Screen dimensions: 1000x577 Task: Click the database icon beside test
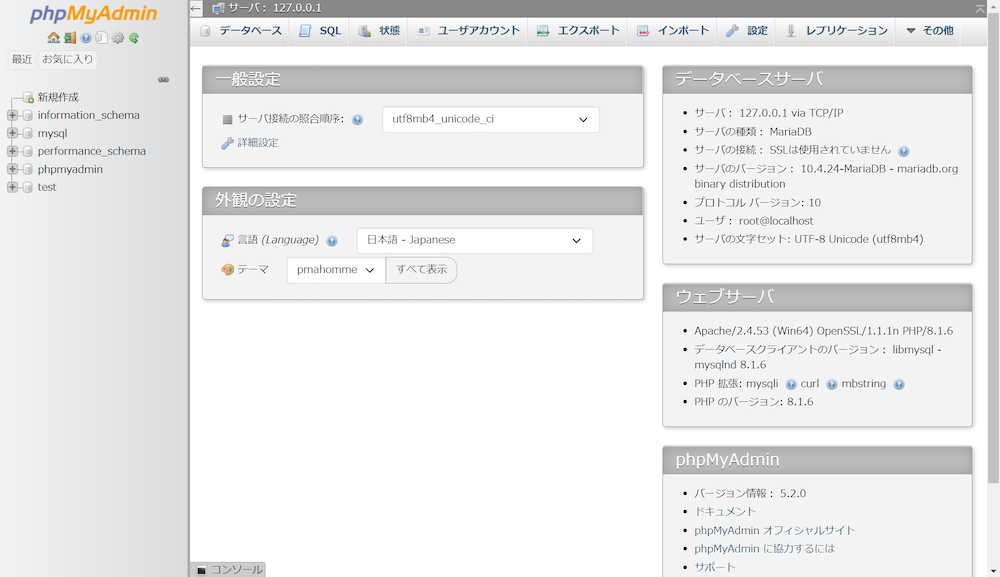point(27,187)
